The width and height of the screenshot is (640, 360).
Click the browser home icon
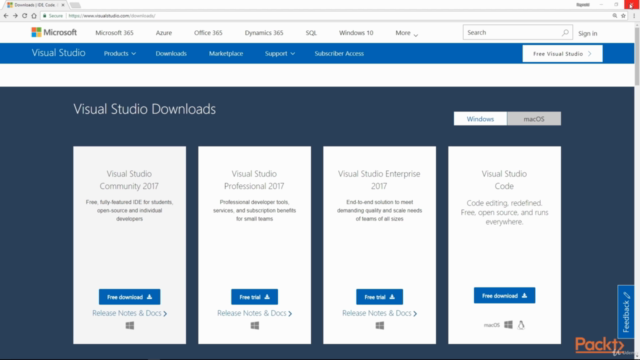click(34, 16)
